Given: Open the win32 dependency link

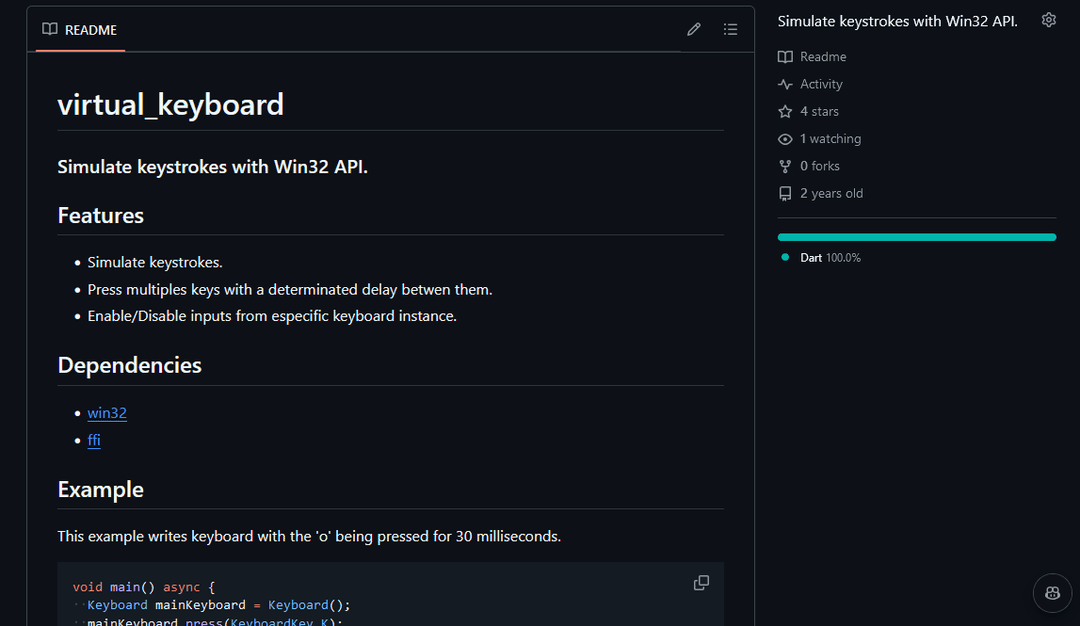Looking at the screenshot, I should (107, 412).
